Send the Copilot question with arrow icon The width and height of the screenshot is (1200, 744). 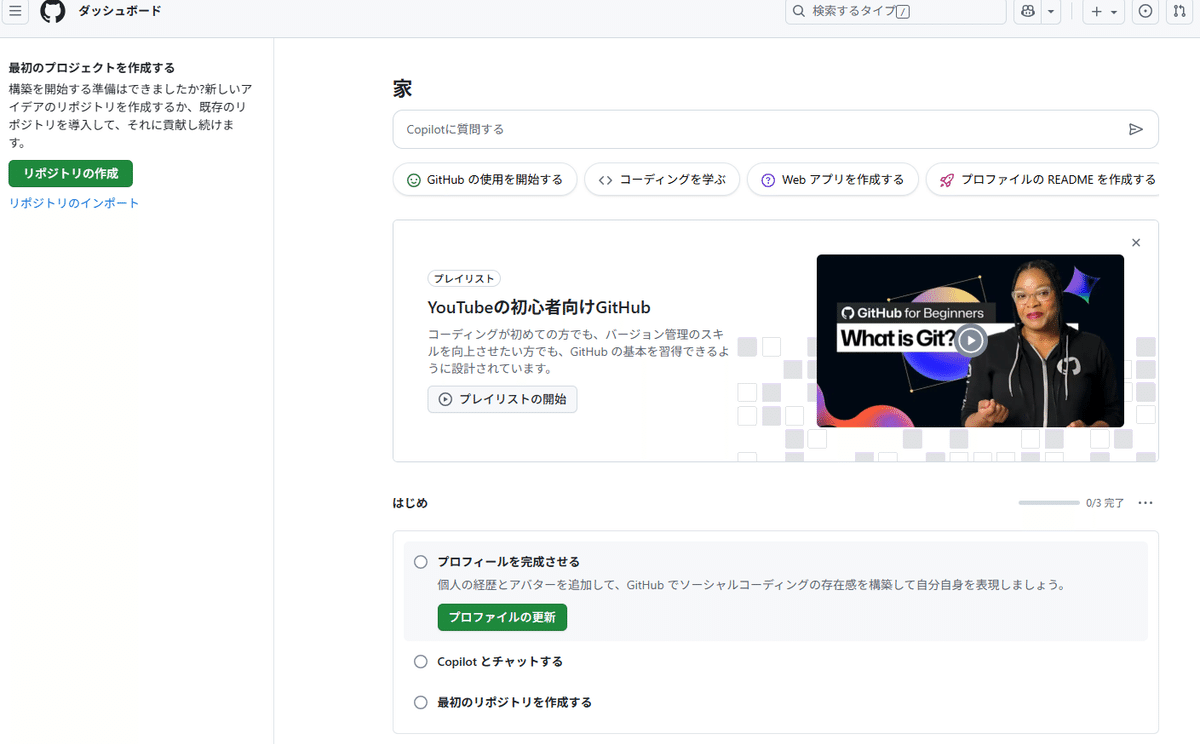click(1135, 129)
